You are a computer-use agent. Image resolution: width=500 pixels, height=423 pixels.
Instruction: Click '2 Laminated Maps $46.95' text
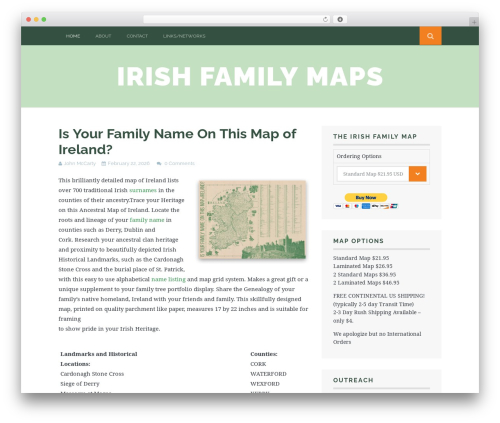pyautogui.click(x=366, y=283)
